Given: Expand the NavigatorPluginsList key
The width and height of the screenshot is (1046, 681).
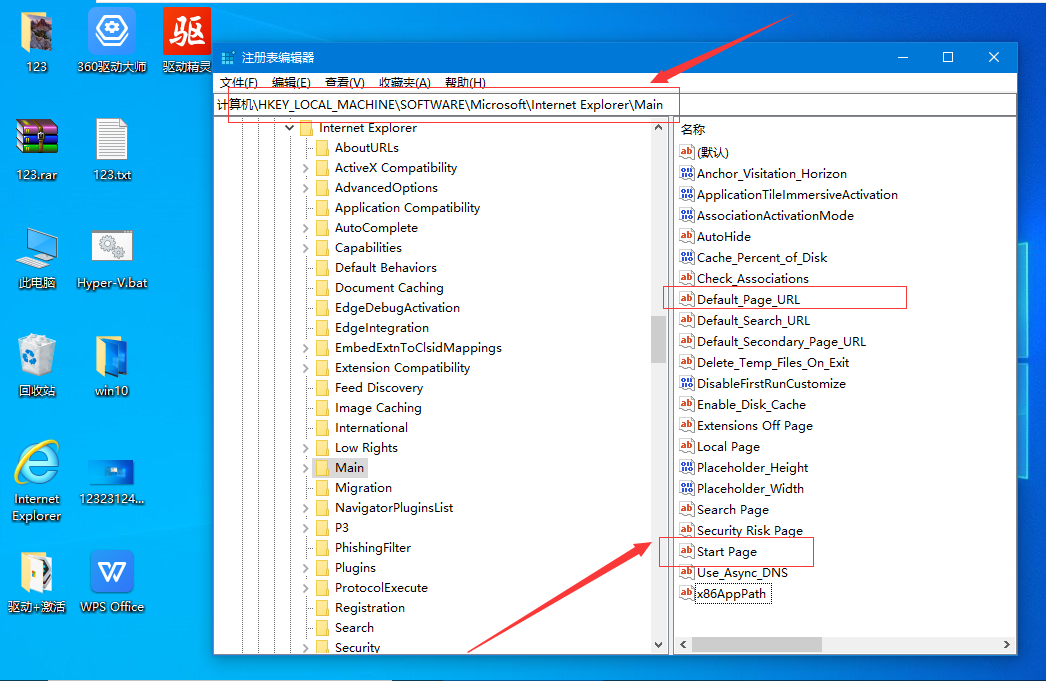Looking at the screenshot, I should (x=305, y=508).
